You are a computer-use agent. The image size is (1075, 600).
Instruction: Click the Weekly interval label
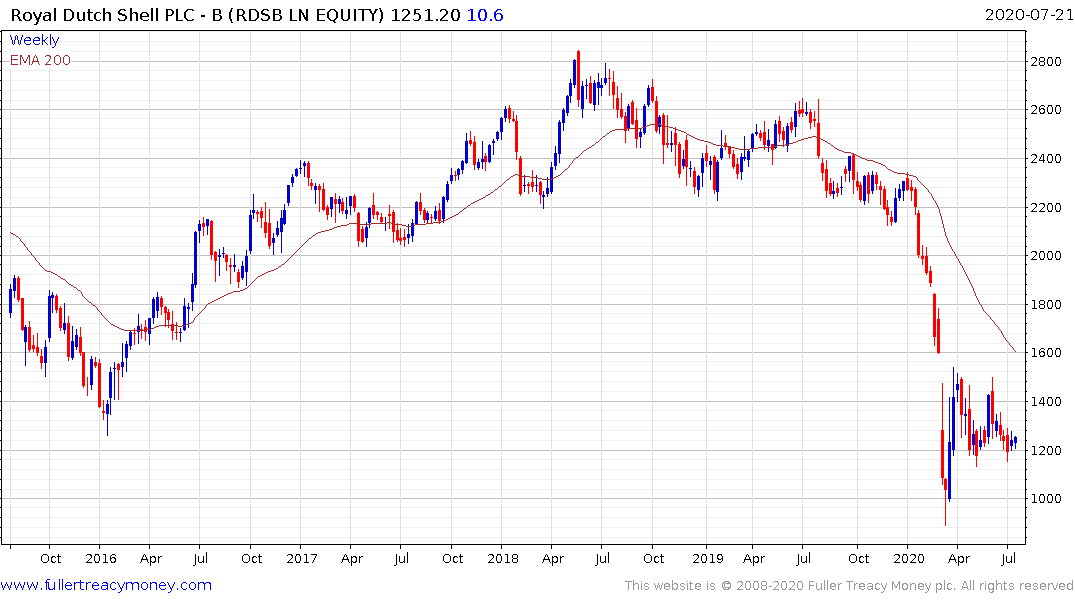tap(34, 40)
